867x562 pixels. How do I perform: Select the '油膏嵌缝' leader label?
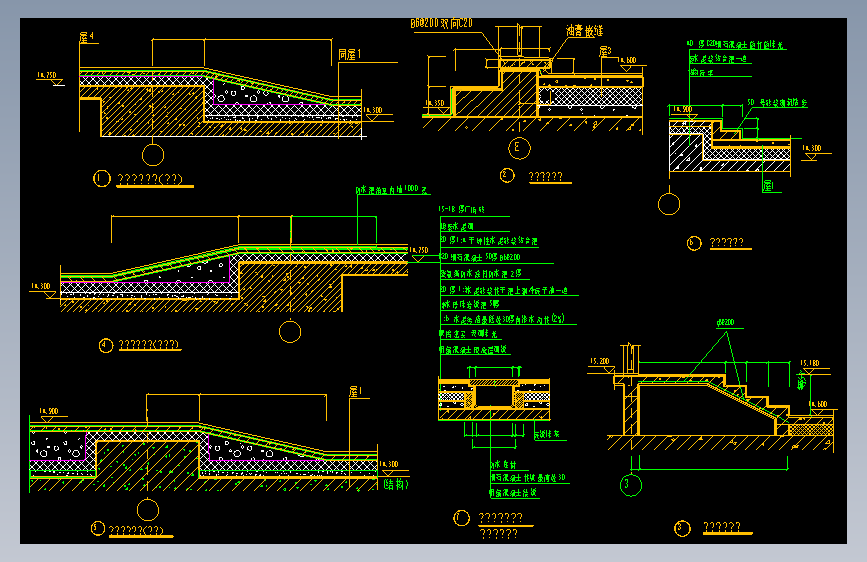click(584, 30)
